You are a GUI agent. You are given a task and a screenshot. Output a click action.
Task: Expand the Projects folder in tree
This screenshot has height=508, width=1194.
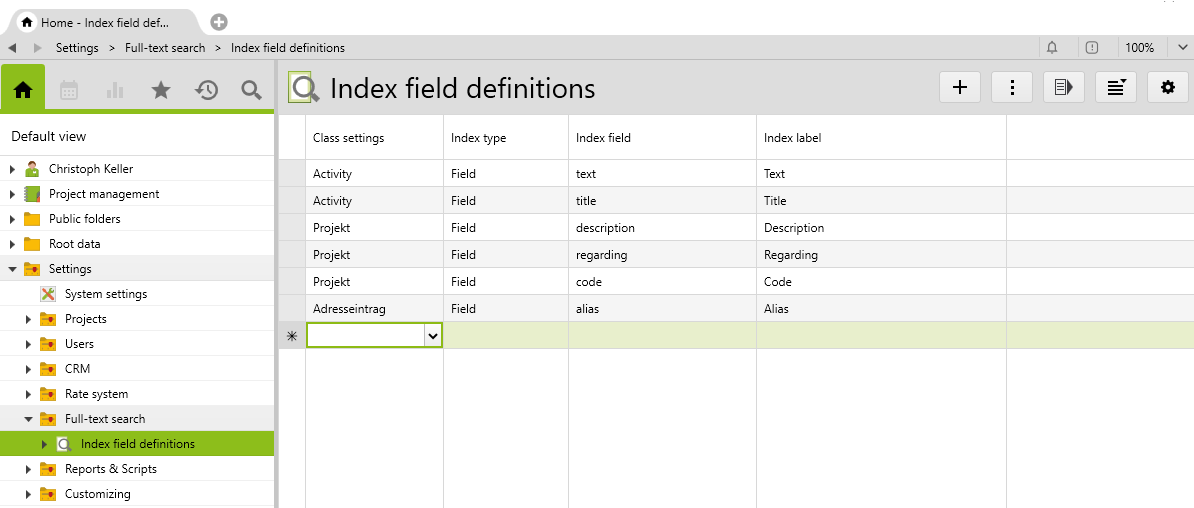(x=29, y=319)
